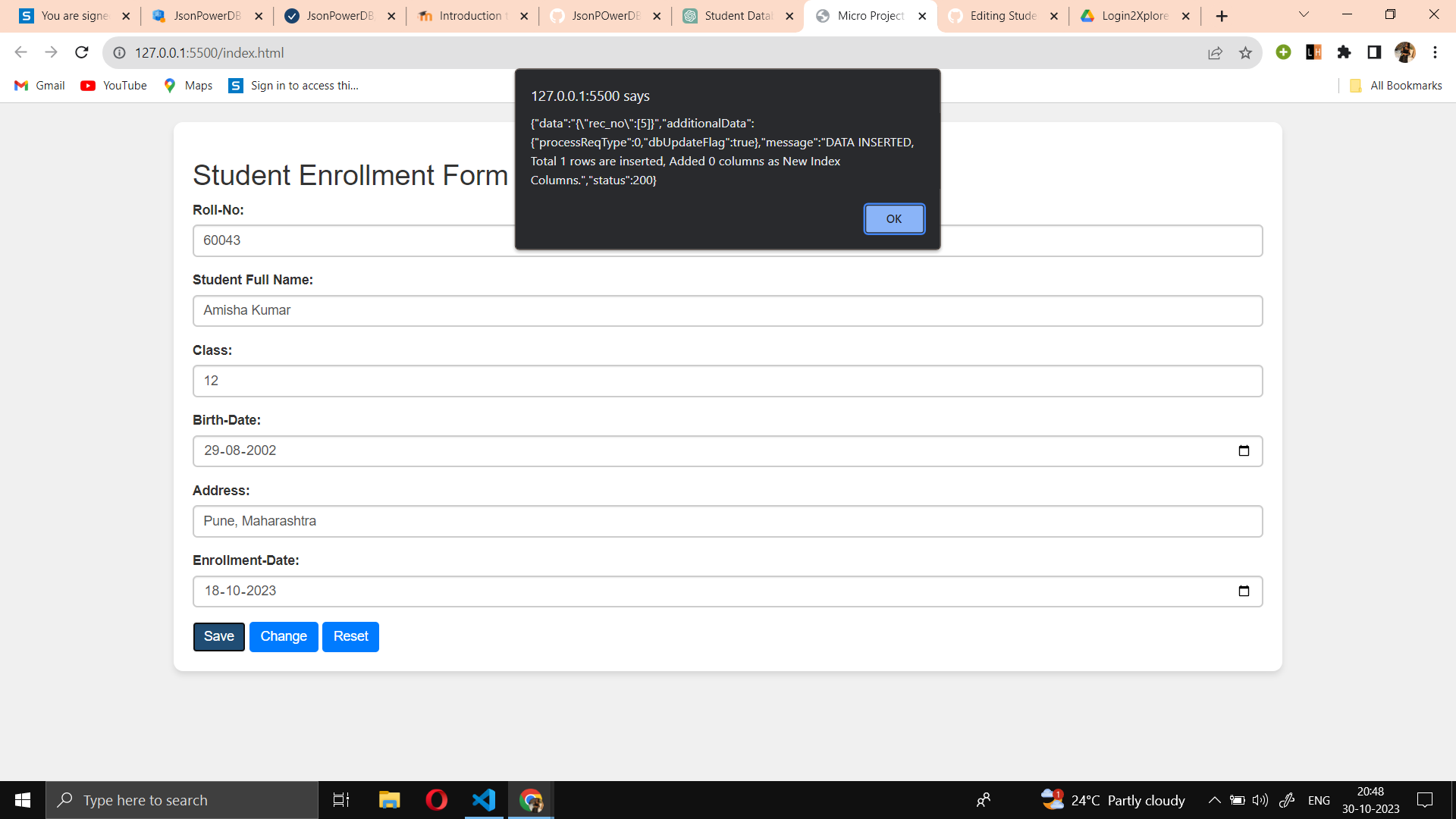
Task: Open the Birth-Date calendar picker
Action: pos(1244,450)
